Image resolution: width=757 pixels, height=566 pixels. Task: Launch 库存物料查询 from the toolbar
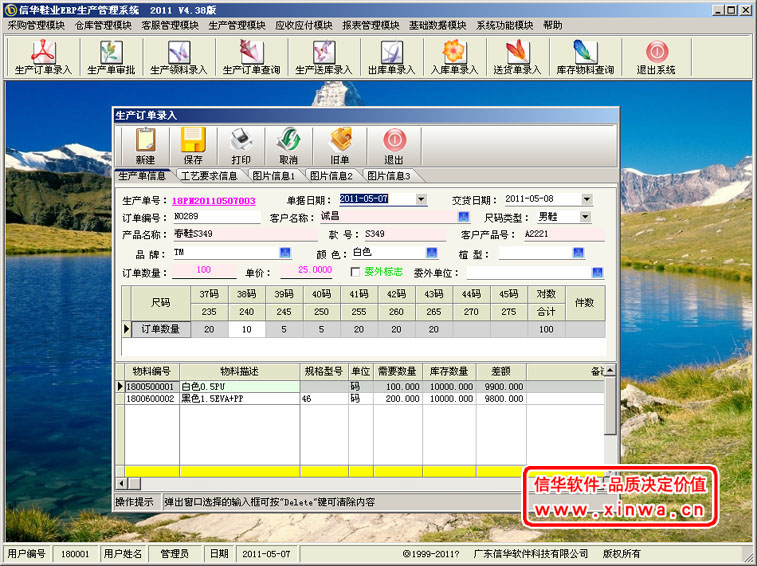[x=585, y=56]
